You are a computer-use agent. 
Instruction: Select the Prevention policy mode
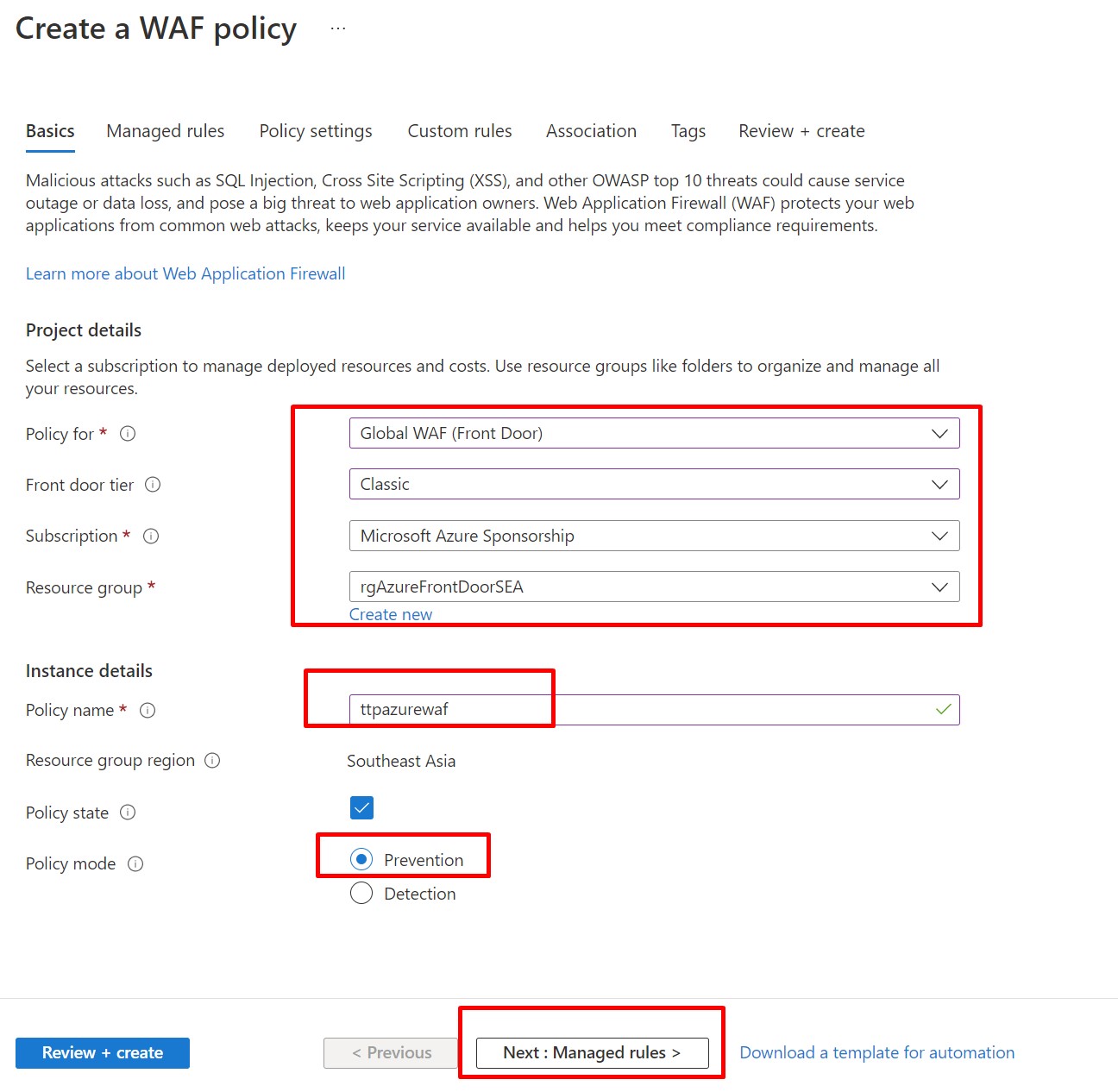pyautogui.click(x=361, y=860)
